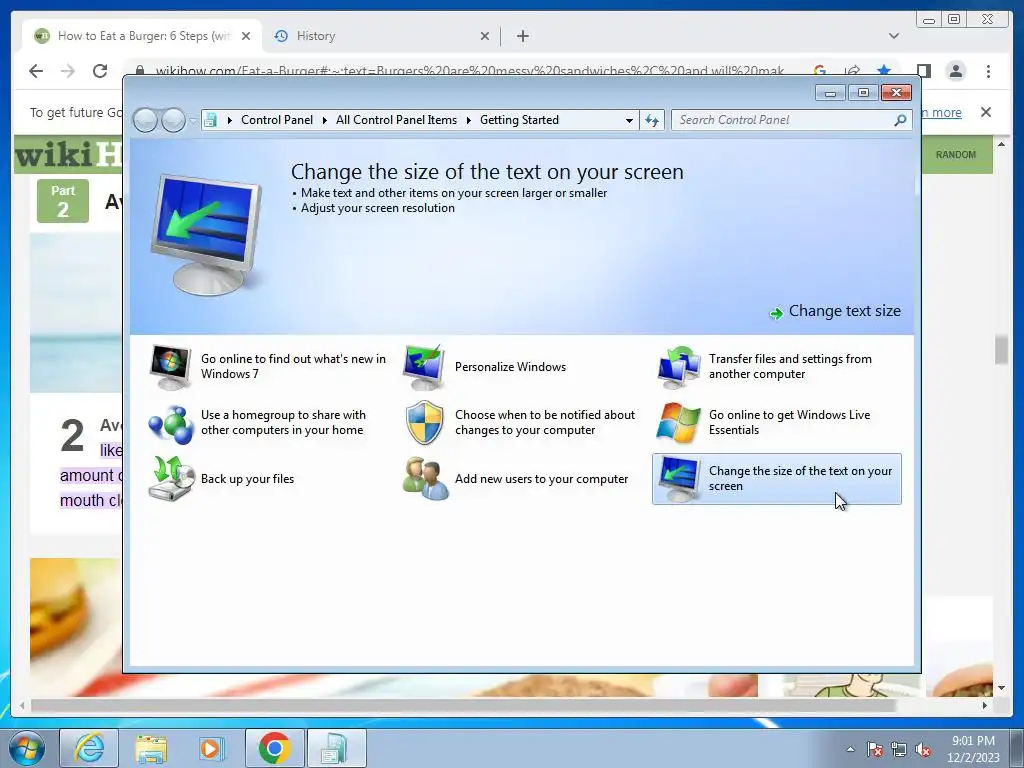The width and height of the screenshot is (1024, 768).
Task: Click the network icon in system tray
Action: coord(899,749)
